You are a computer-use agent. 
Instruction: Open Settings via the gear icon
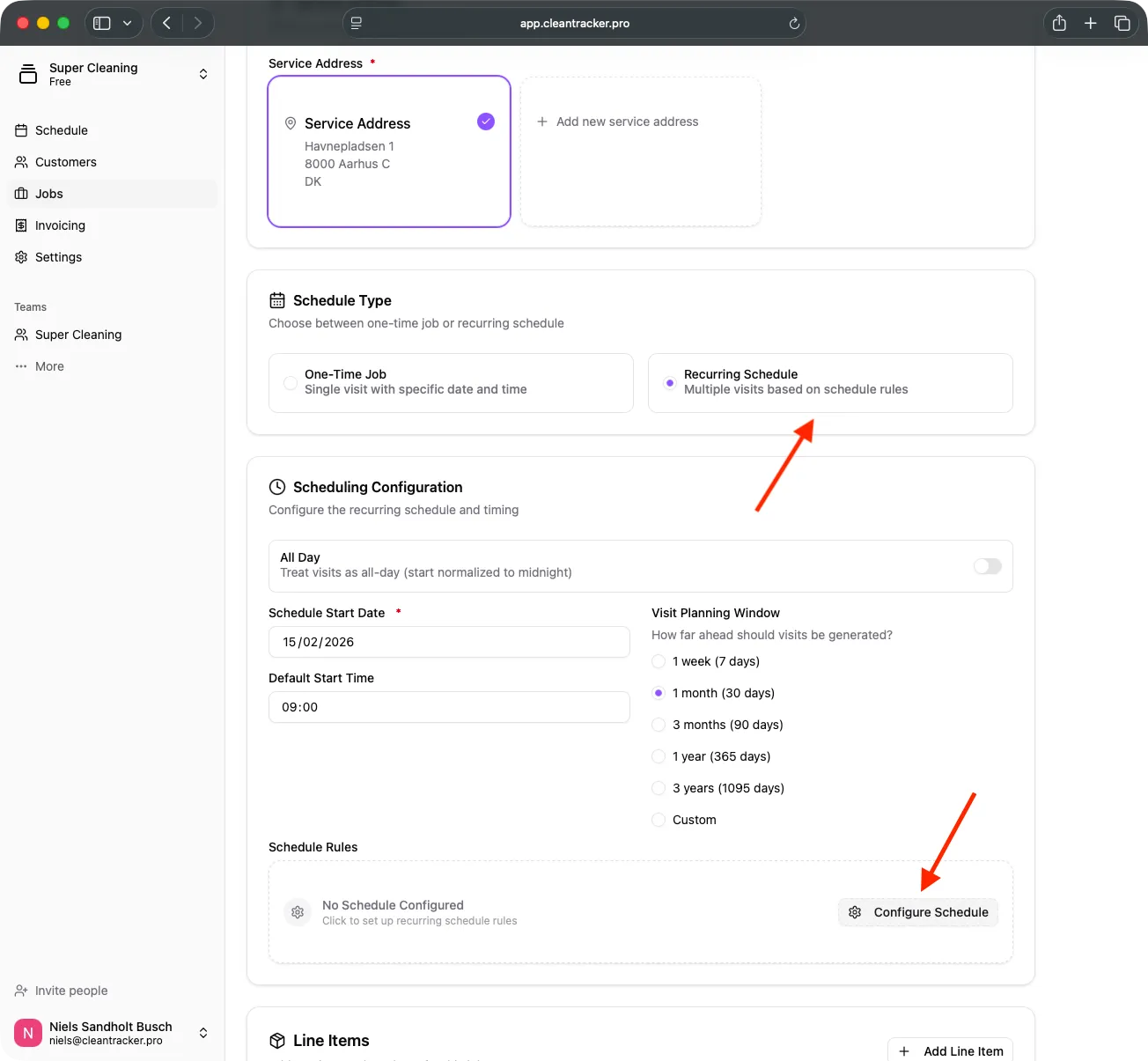(x=21, y=257)
